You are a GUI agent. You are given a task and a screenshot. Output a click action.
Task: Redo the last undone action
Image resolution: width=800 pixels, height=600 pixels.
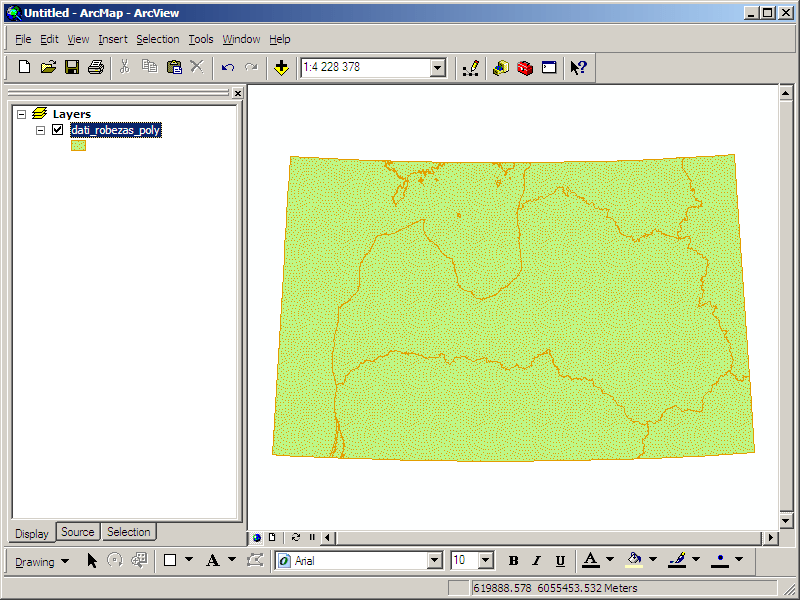pos(252,67)
